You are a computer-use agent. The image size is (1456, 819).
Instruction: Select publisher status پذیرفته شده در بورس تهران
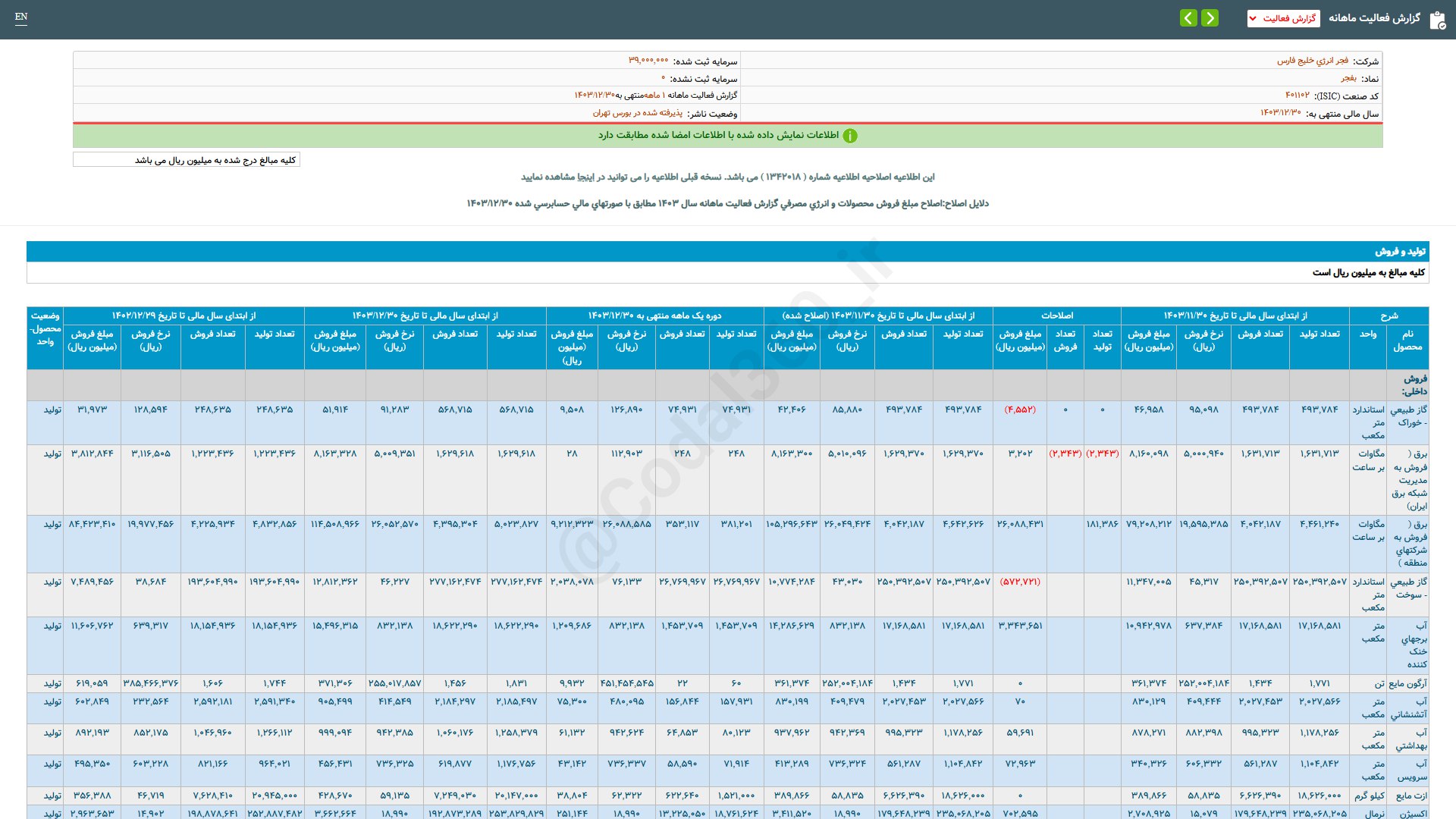click(638, 113)
